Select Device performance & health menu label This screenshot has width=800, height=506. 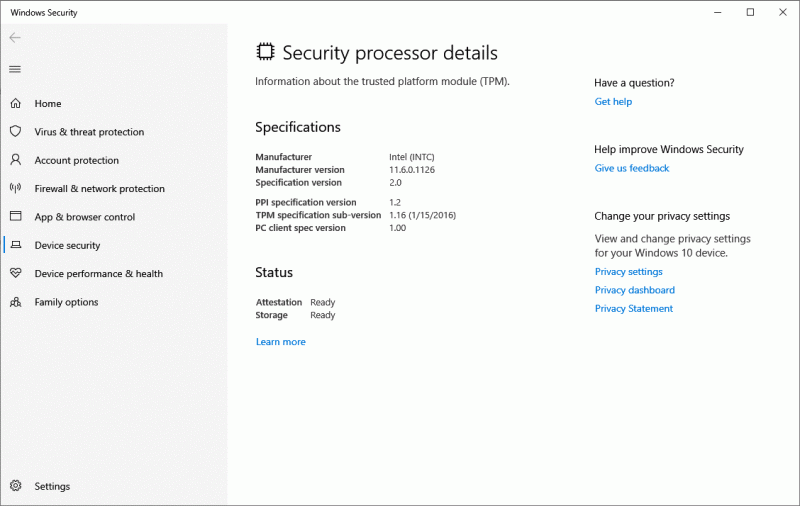(x=98, y=274)
